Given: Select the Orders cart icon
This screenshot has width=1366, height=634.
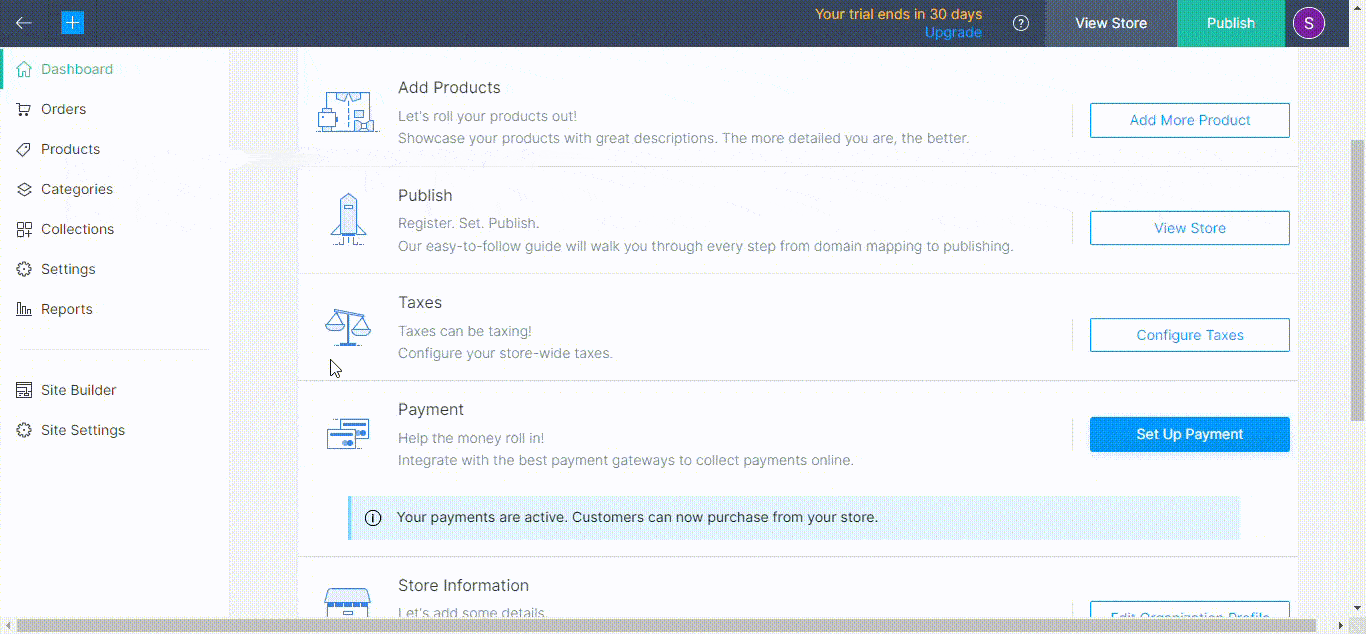Looking at the screenshot, I should 24,109.
